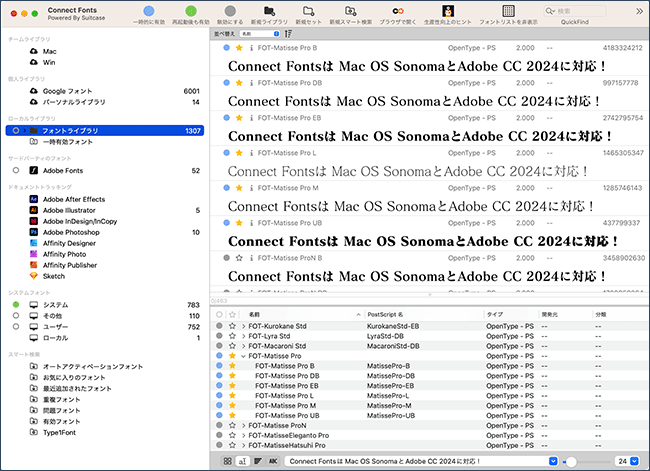Viewport: 650px width, 471px height.
Task: Select Adobe Illustrator in document tracking
Action: pos(69,210)
